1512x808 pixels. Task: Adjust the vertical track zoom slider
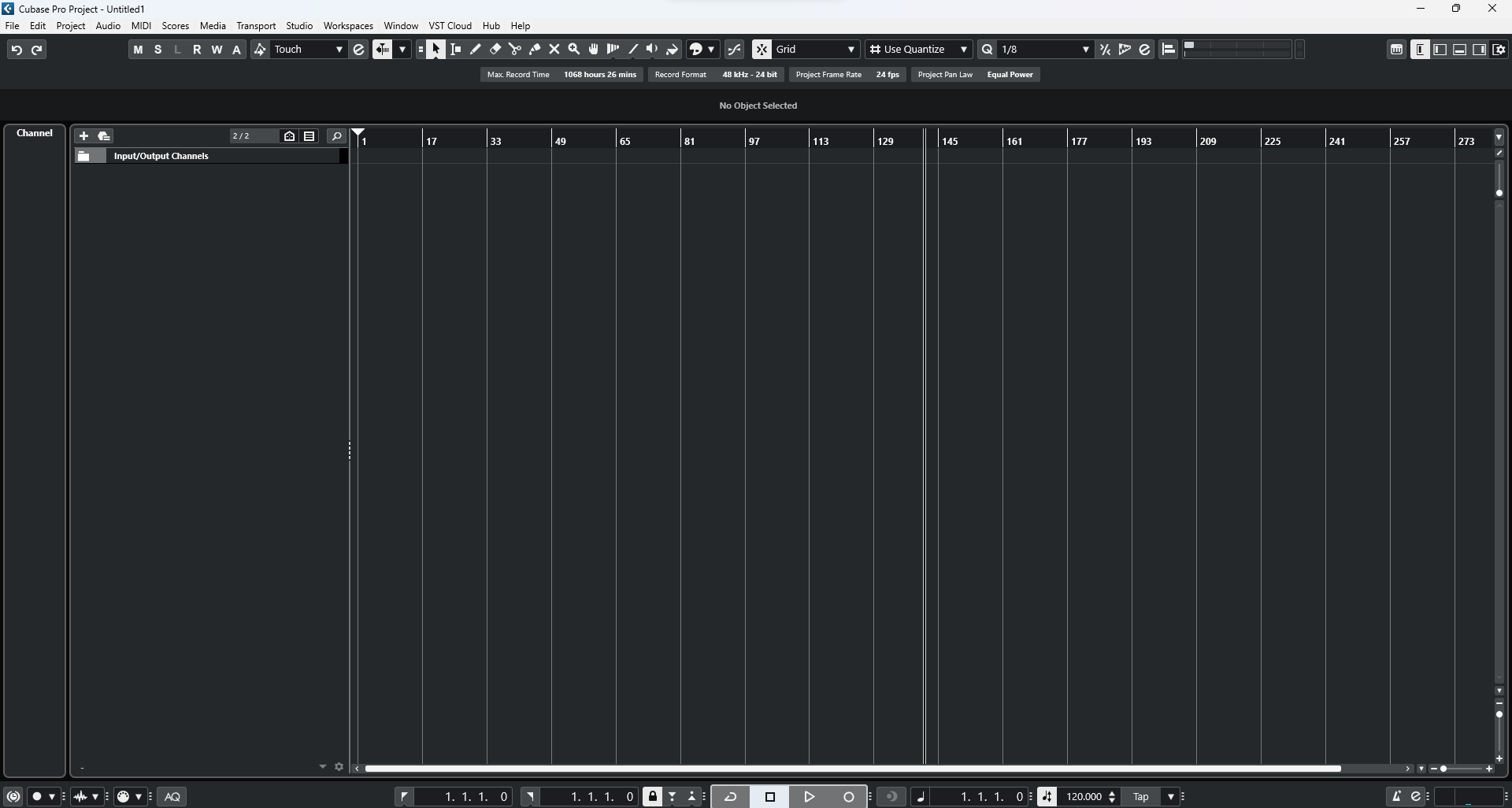tap(1499, 730)
